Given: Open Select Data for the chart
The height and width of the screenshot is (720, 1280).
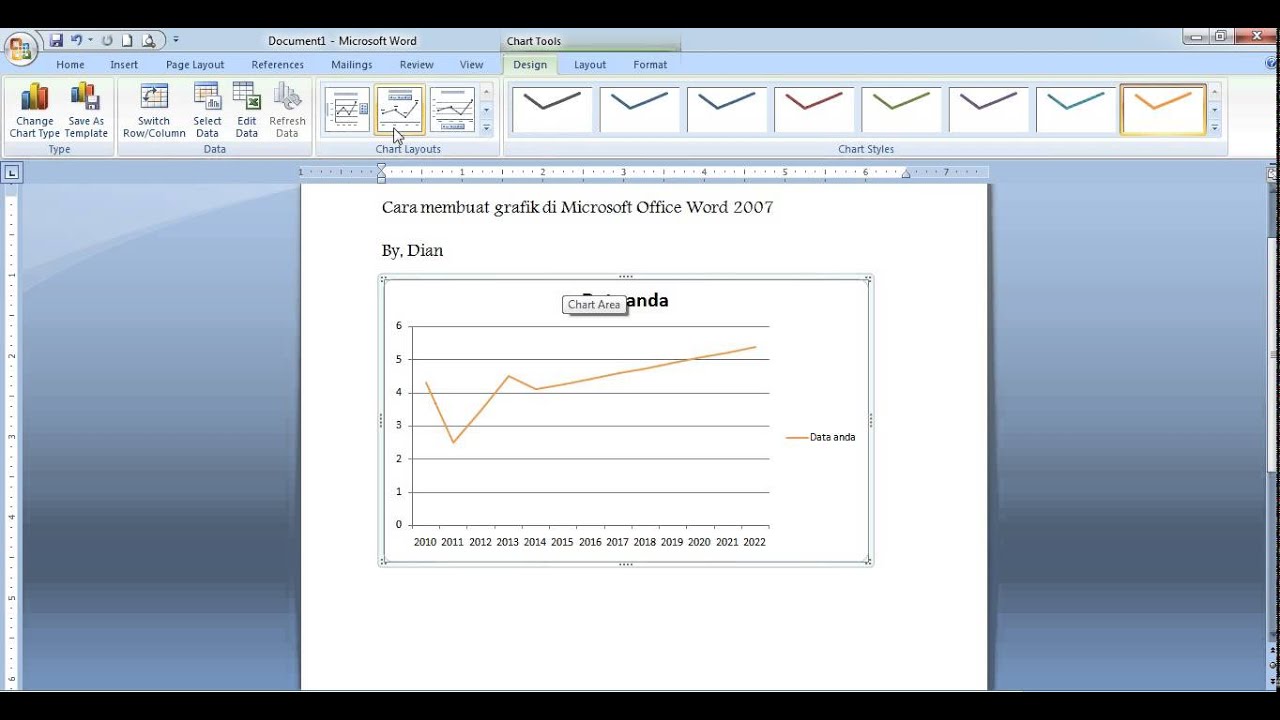Looking at the screenshot, I should click(207, 111).
